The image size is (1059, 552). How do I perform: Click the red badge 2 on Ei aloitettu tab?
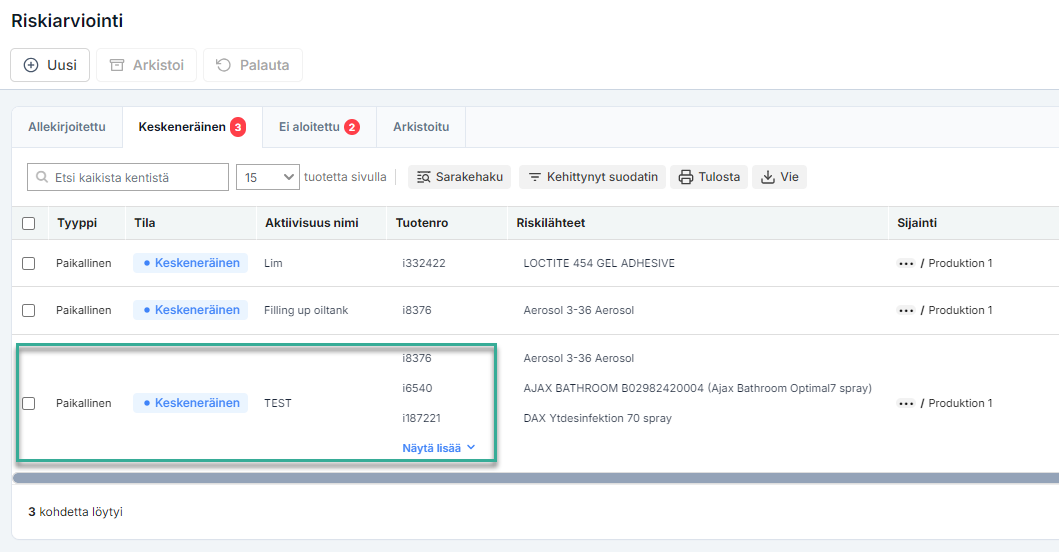(352, 127)
